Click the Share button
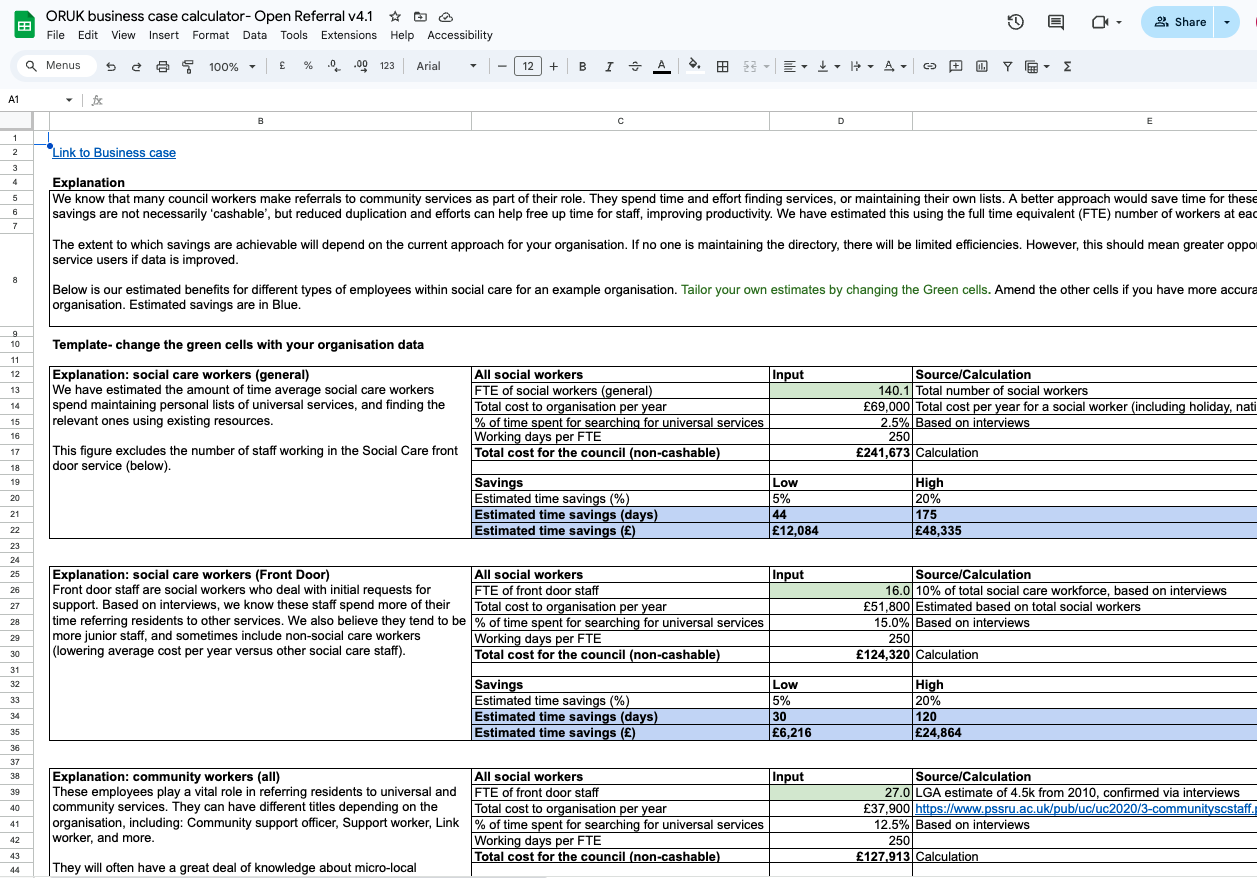1257x878 pixels. tap(1178, 22)
